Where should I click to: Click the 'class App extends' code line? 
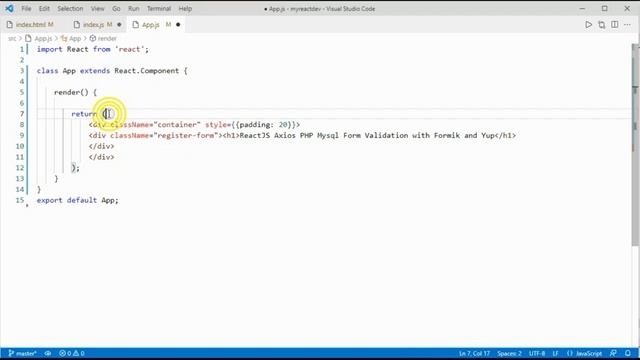click(x=112, y=71)
